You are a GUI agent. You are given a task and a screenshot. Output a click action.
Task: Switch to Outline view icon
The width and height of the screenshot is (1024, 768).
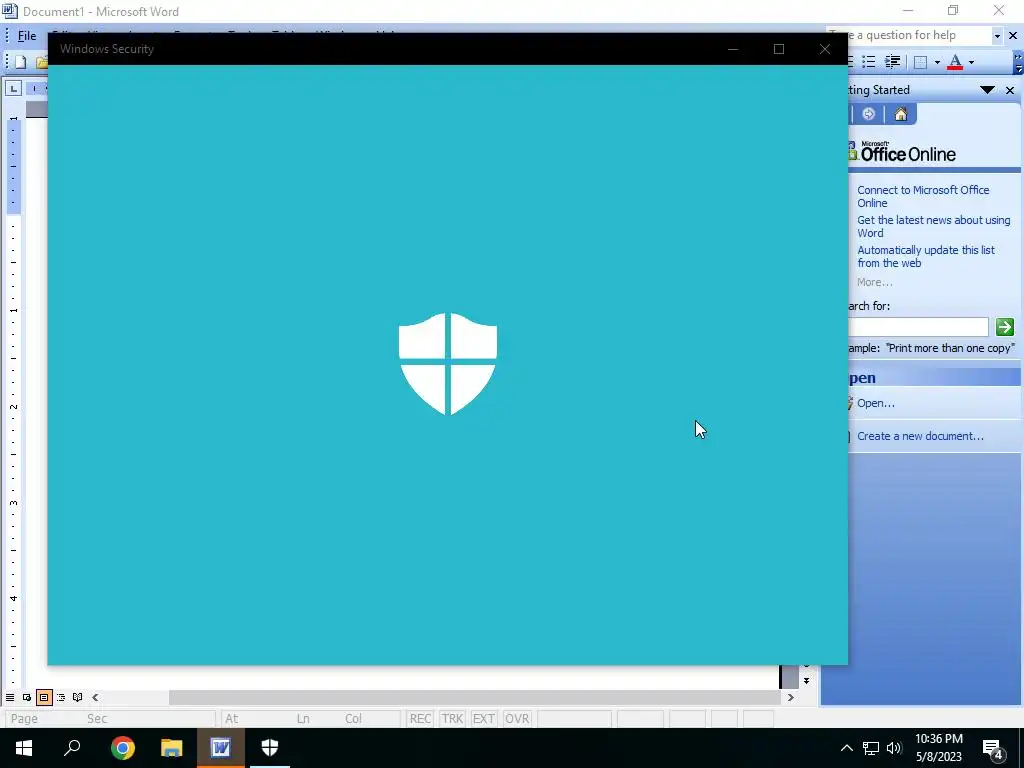[61, 697]
